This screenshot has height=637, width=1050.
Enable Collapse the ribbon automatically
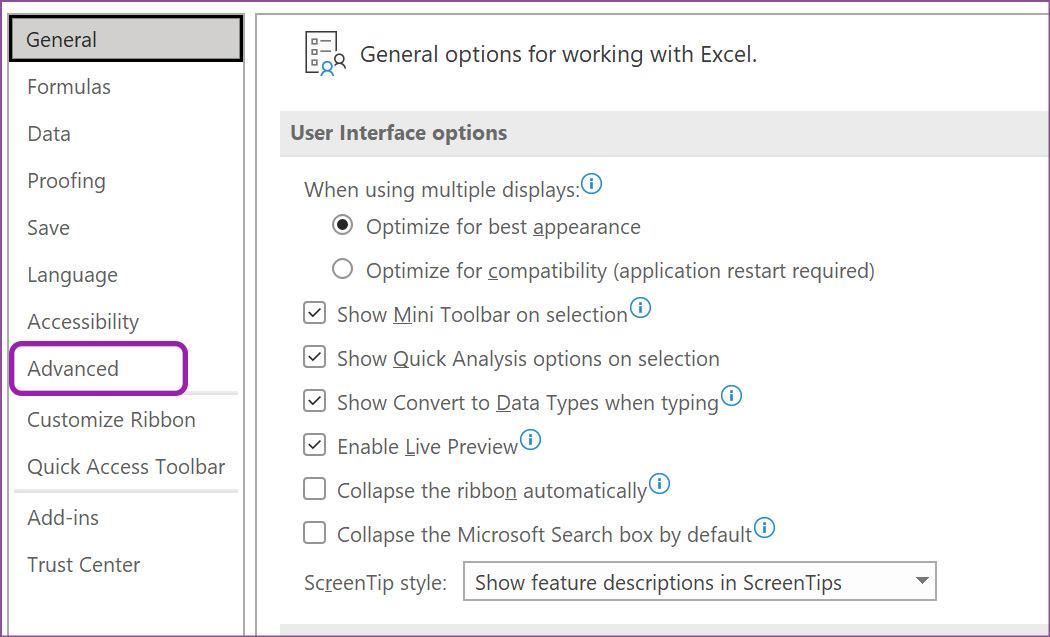point(315,489)
